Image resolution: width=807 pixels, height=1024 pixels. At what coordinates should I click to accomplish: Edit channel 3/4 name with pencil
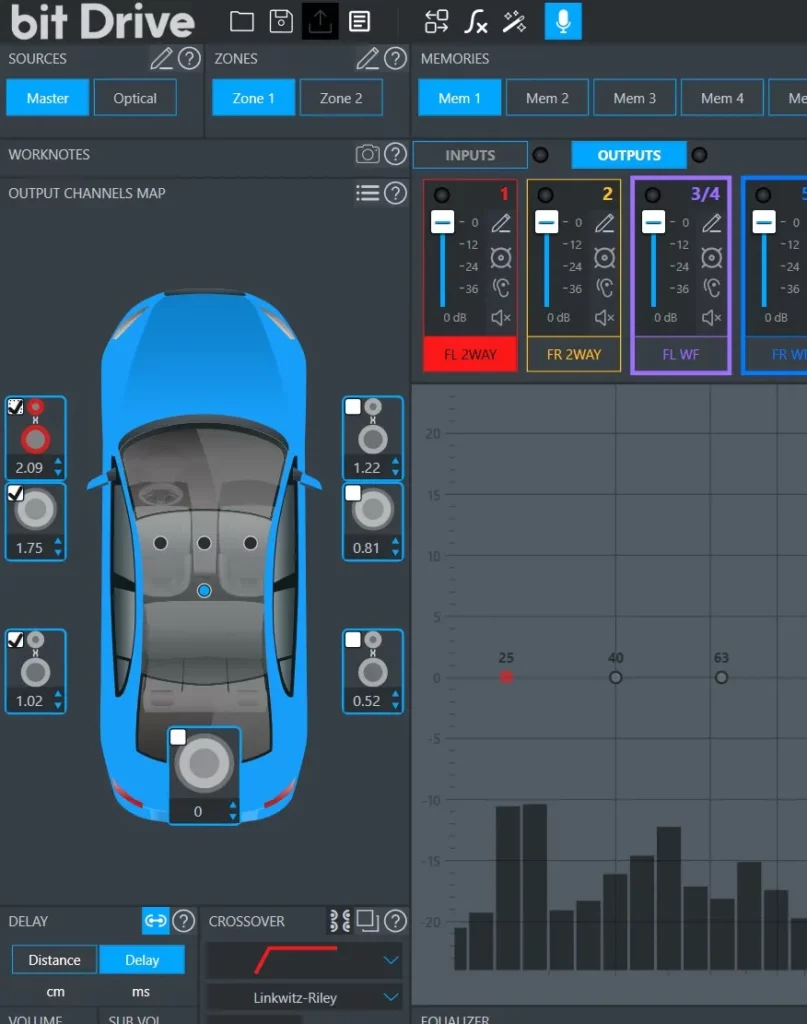tap(712, 223)
